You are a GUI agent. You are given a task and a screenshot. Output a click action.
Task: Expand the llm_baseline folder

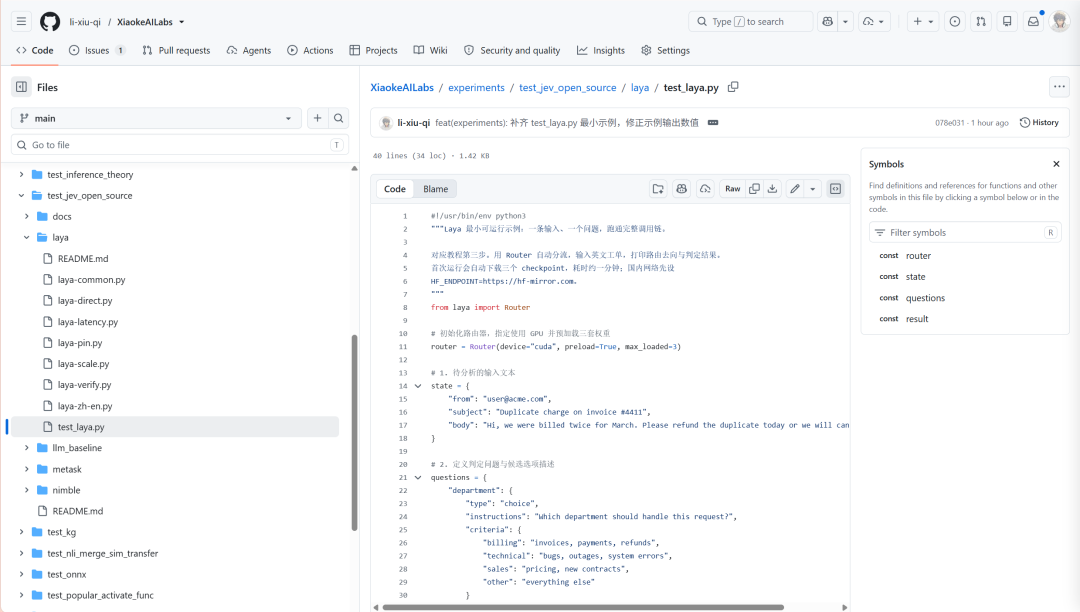tap(27, 447)
